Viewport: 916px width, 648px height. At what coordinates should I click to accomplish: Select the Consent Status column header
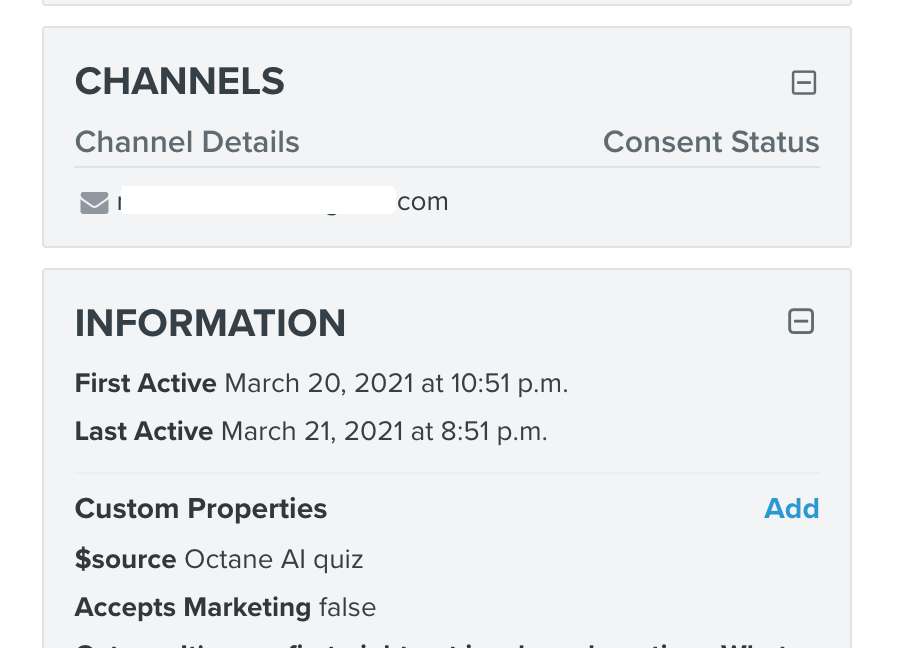click(711, 142)
